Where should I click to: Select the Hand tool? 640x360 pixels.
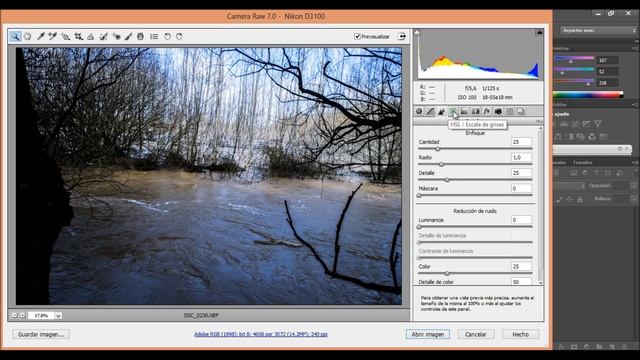27,36
